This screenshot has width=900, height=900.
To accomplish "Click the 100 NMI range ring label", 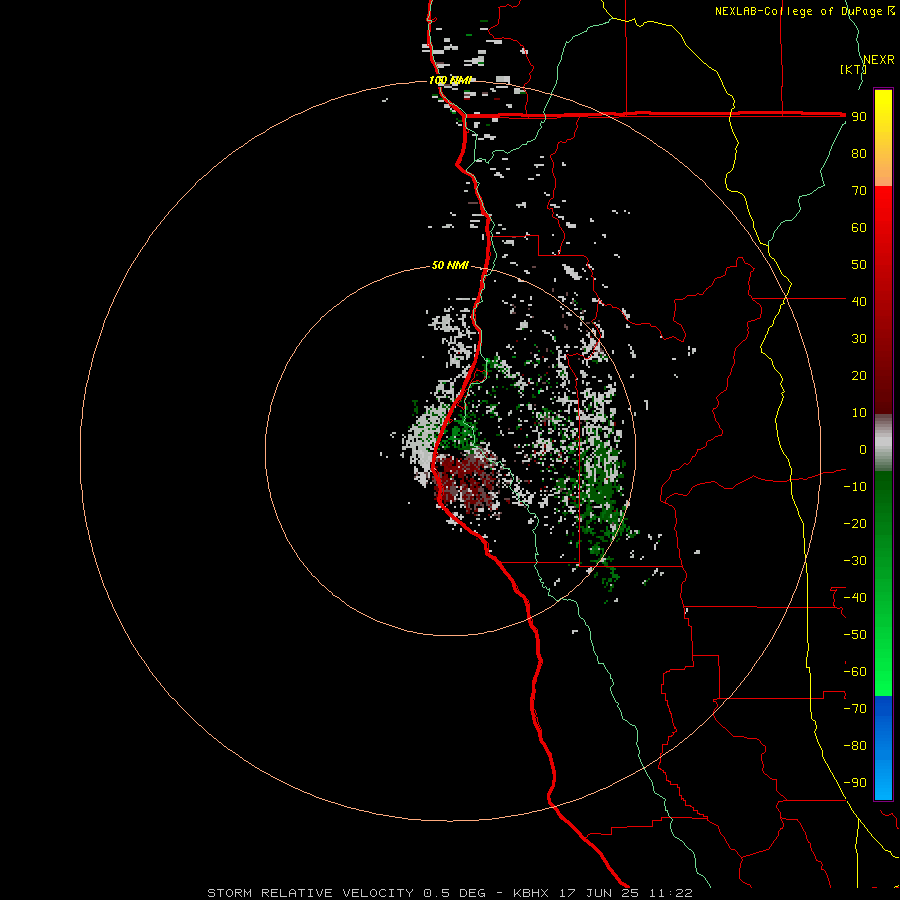I will tap(451, 80).
